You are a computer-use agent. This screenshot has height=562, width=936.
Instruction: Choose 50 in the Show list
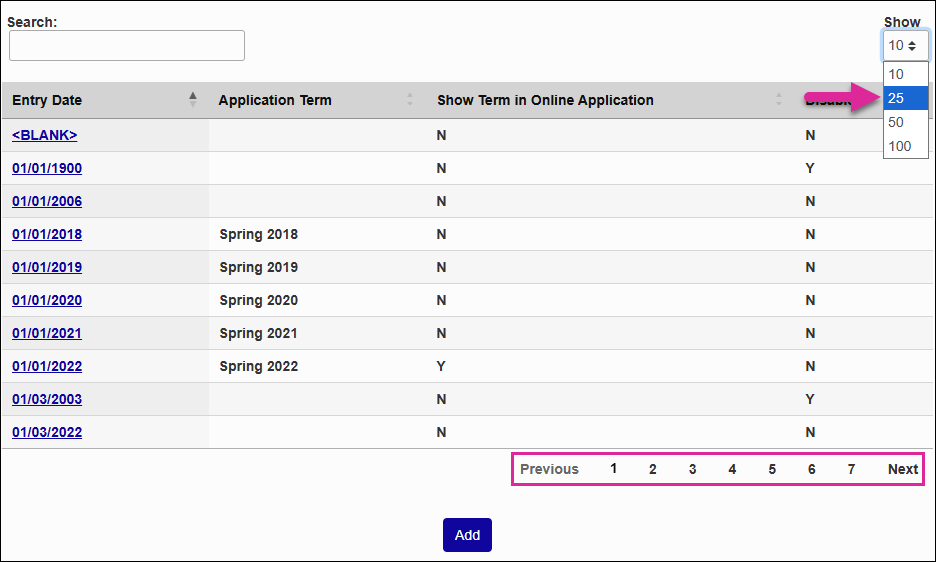[x=906, y=122]
